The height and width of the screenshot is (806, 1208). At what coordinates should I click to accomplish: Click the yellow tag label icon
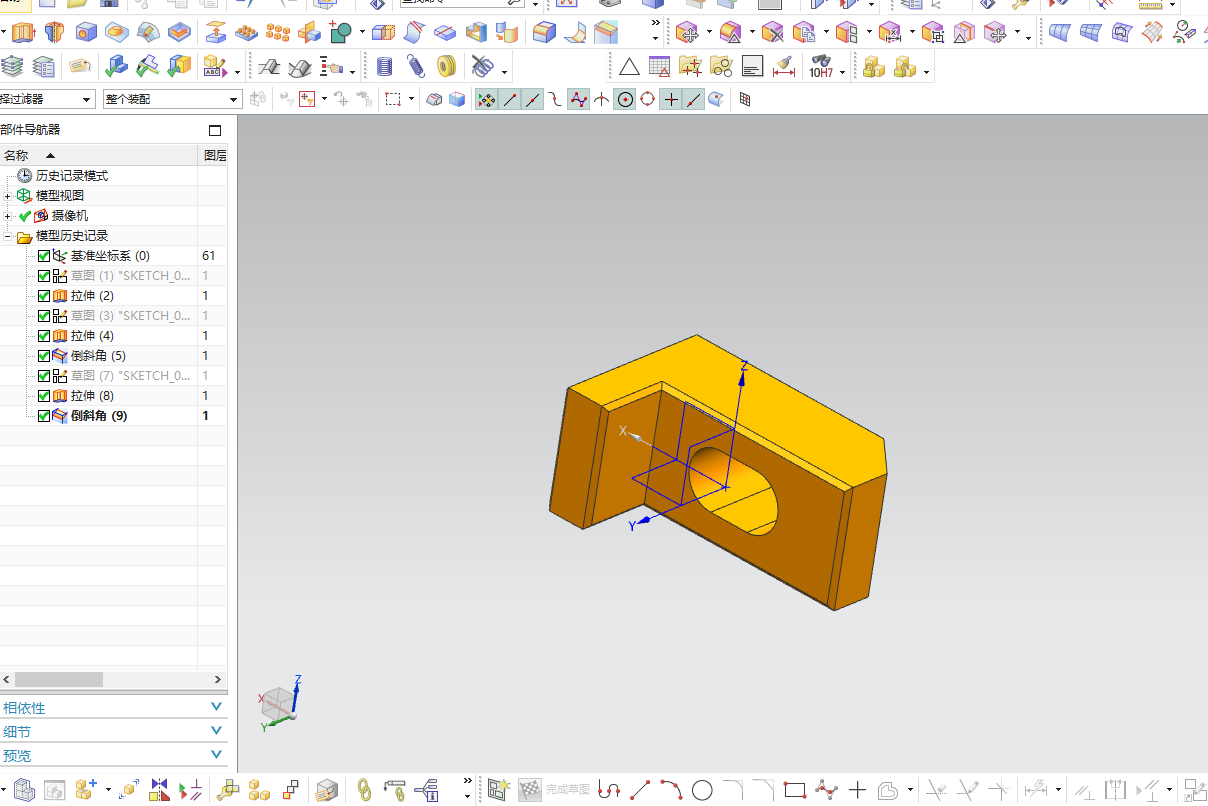[x=79, y=67]
